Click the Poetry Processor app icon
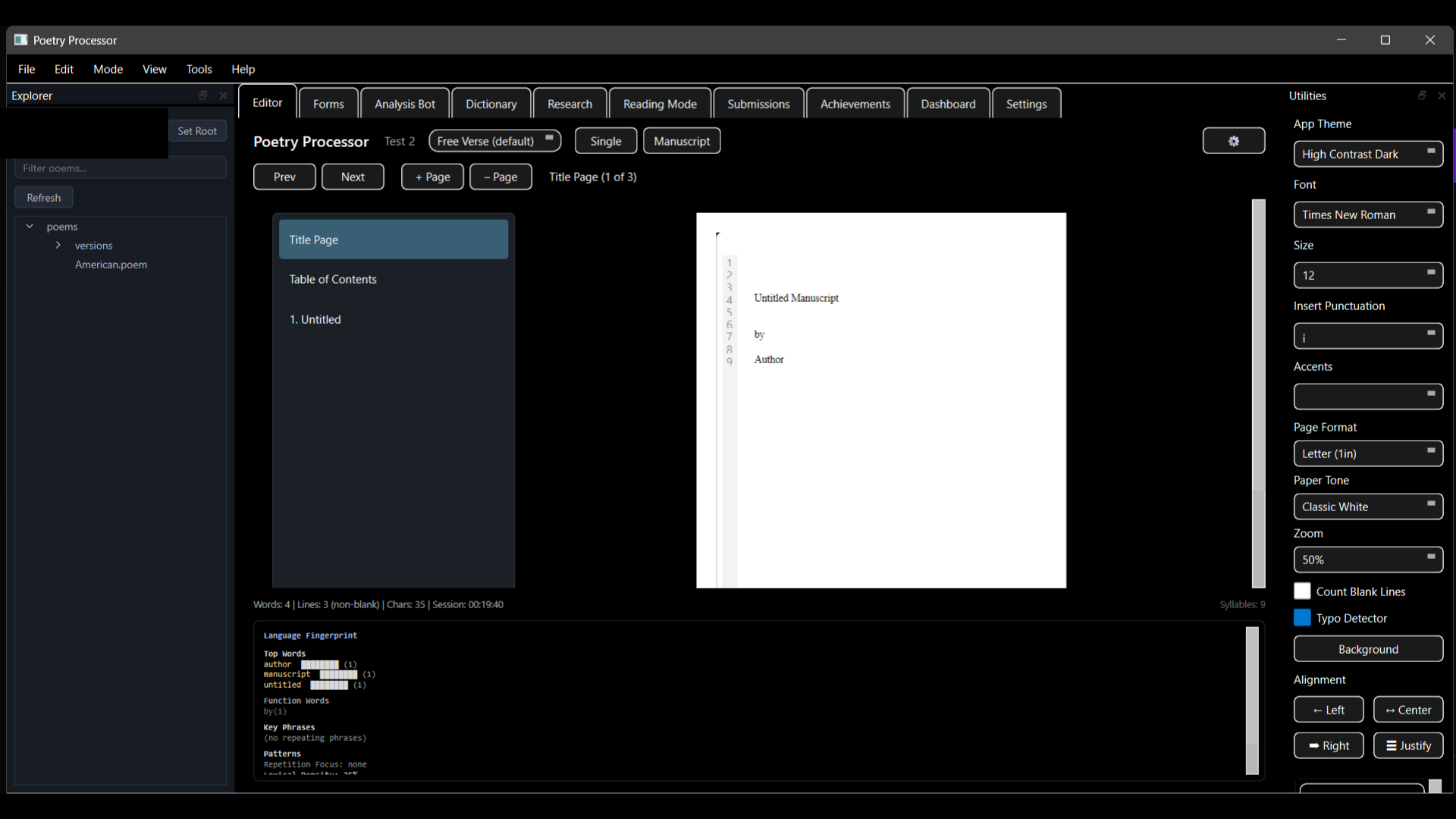The height and width of the screenshot is (819, 1456). coord(20,40)
